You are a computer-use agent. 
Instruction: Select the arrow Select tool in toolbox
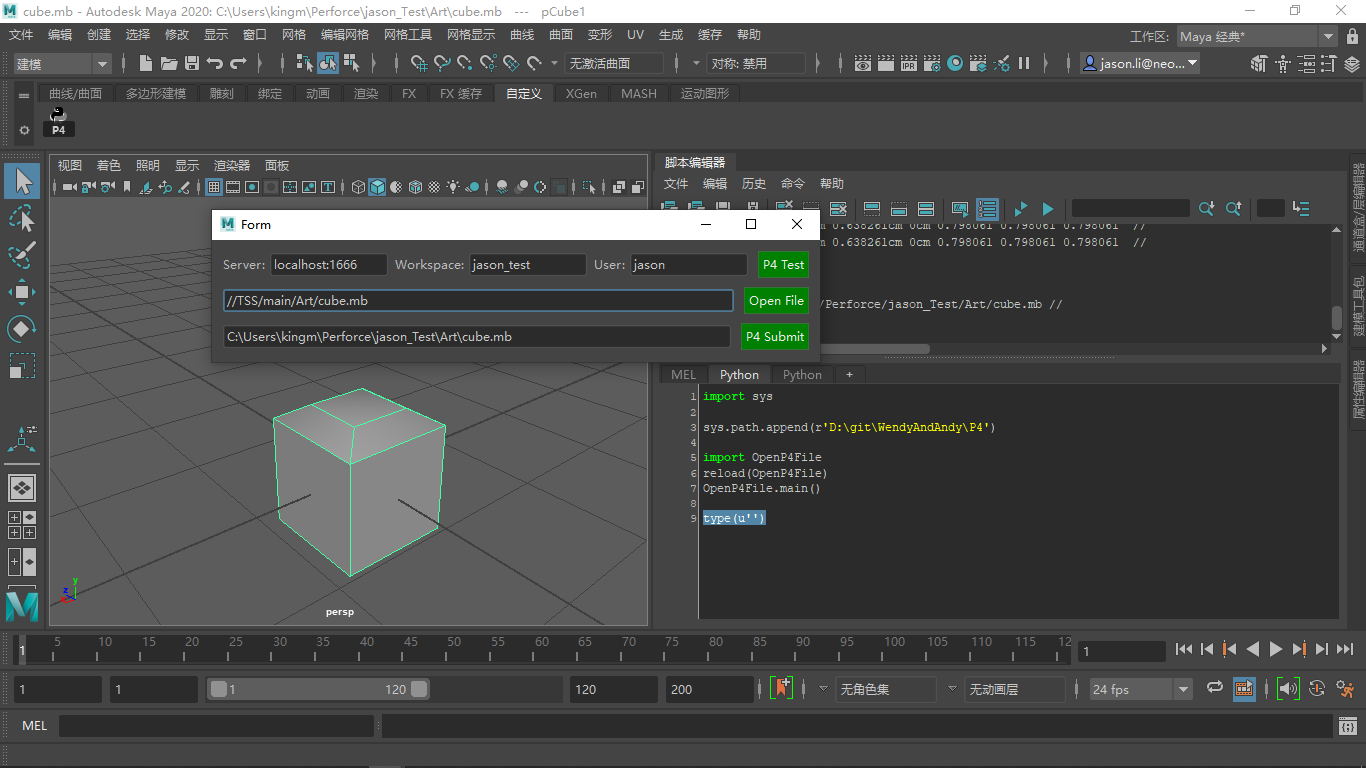(22, 181)
